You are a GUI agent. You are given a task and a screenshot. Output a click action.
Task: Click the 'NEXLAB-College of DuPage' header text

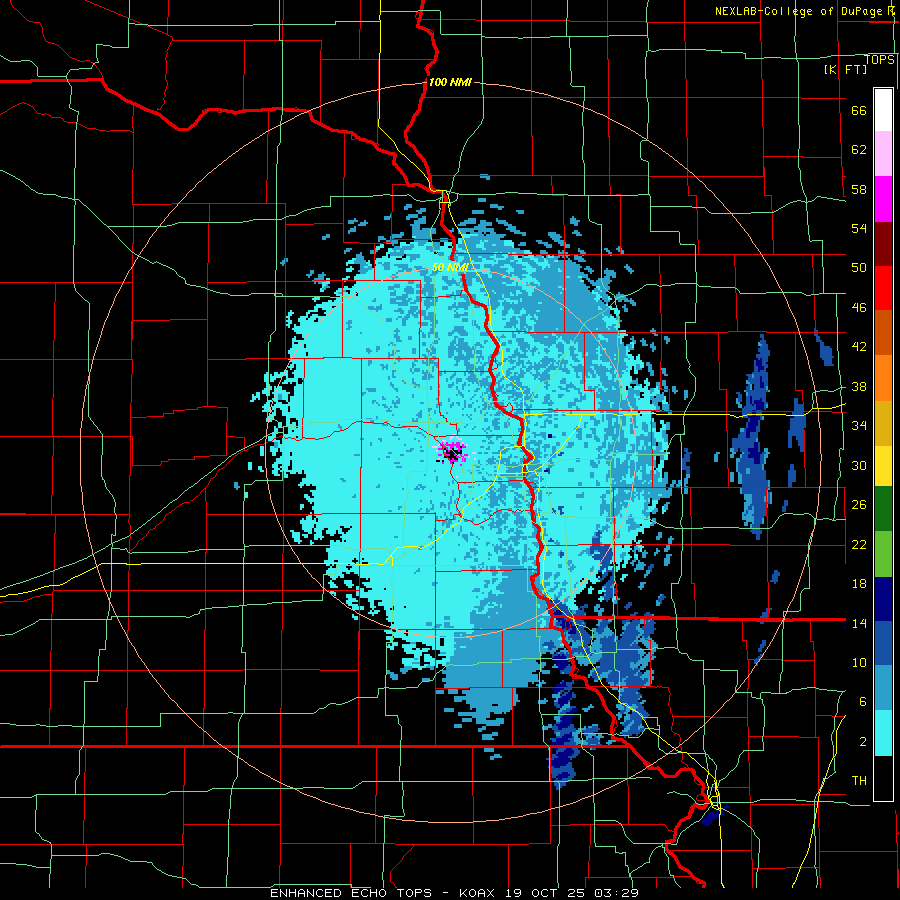pos(798,11)
